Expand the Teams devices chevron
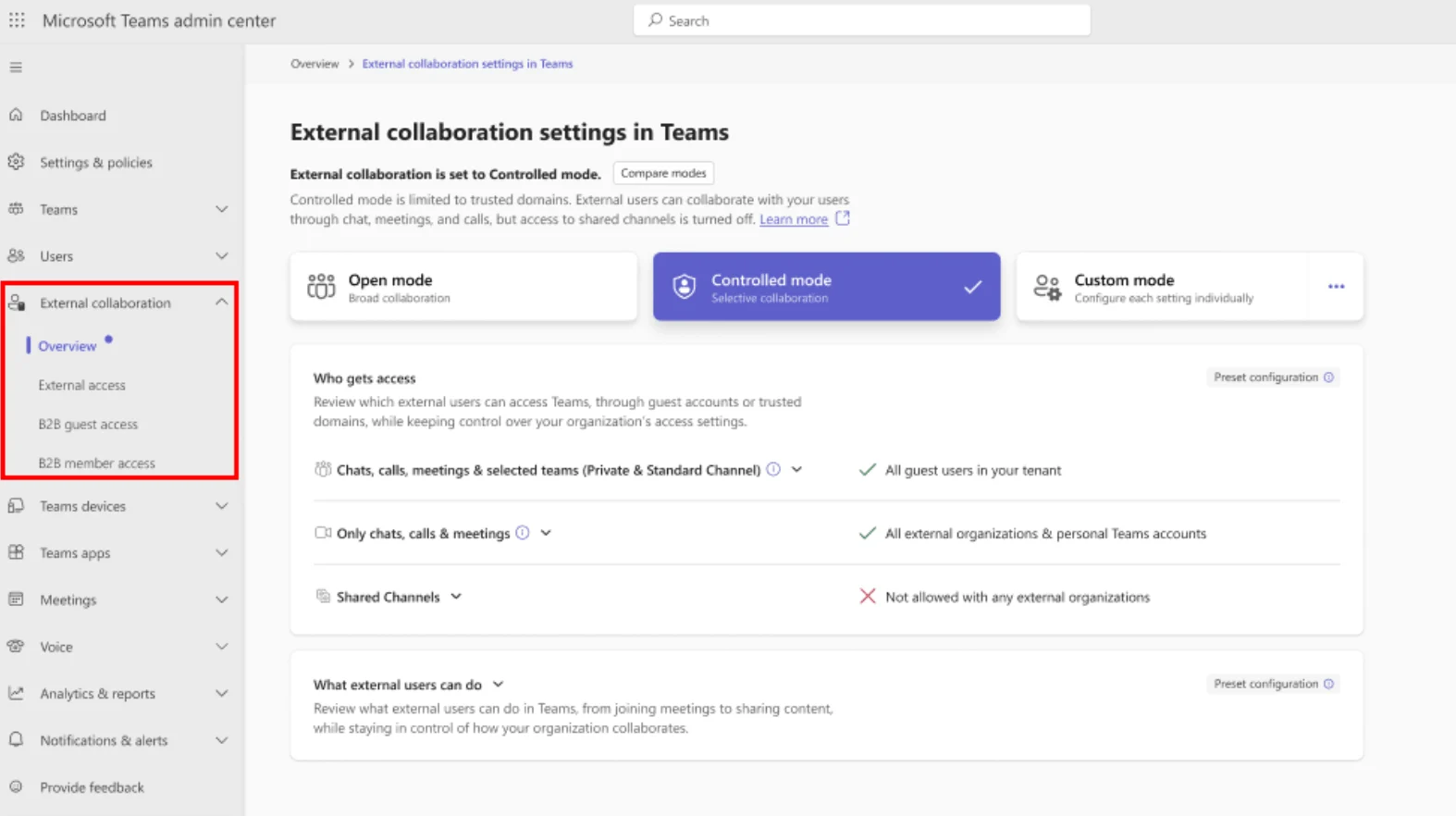Viewport: 1456px width, 816px height. [x=222, y=506]
